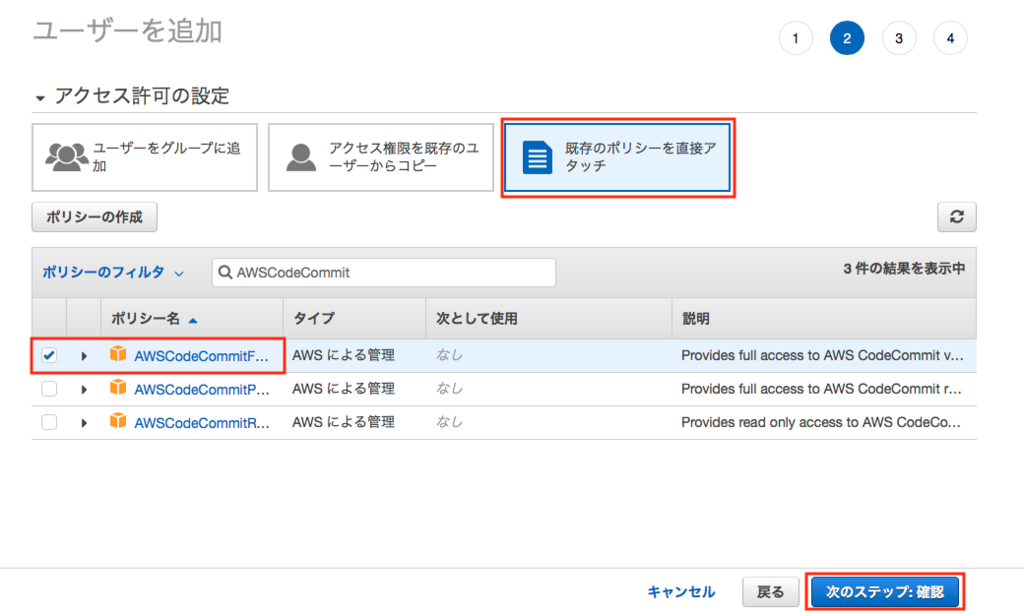Click description 'Provides full access to AWS CodeCommit v...'
Viewport: 1024px width, 616px height.
(x=822, y=355)
